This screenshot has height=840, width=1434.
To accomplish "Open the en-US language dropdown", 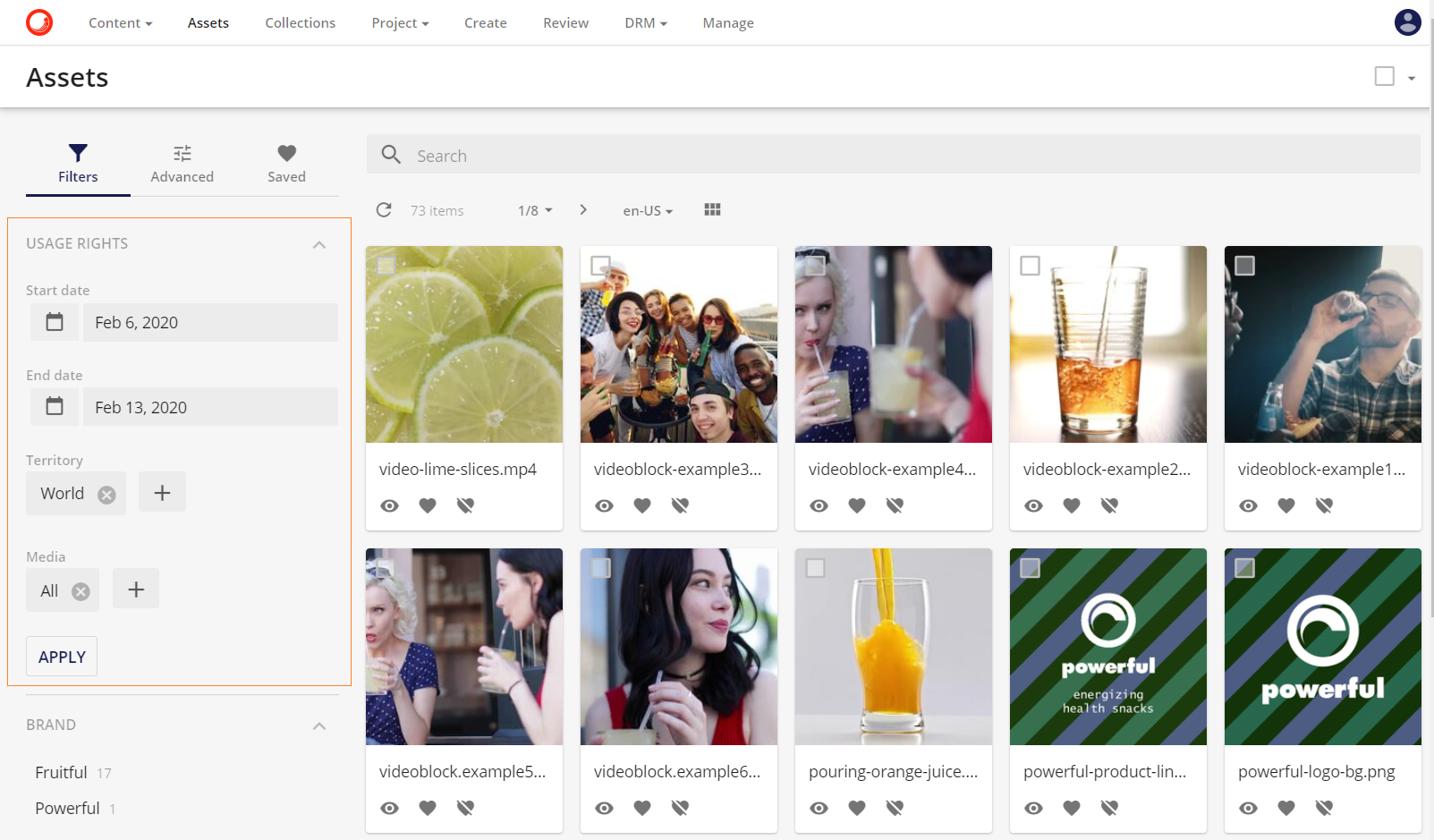I will [648, 211].
